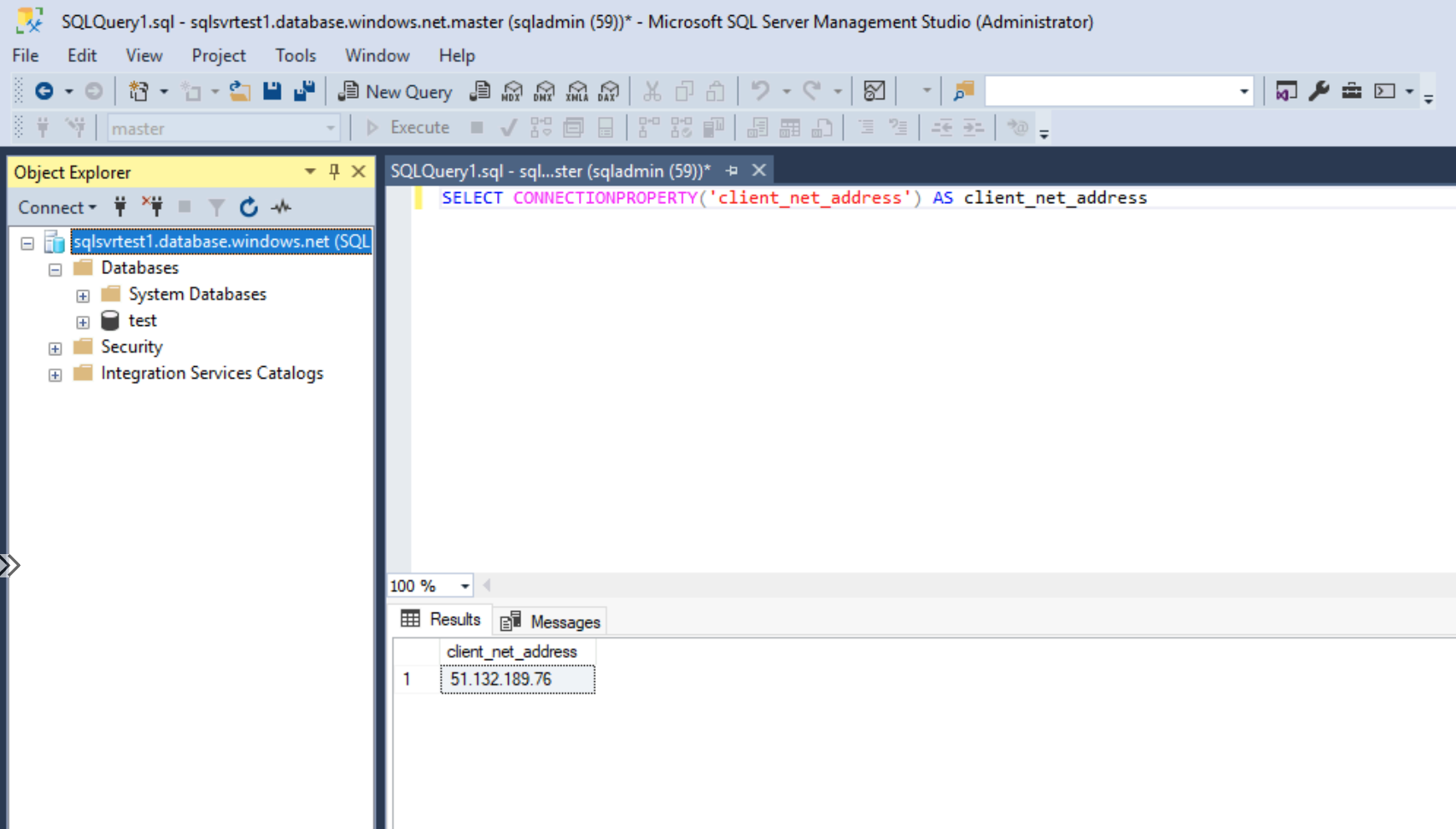
Task: Select the Databases folder
Action: click(140, 267)
